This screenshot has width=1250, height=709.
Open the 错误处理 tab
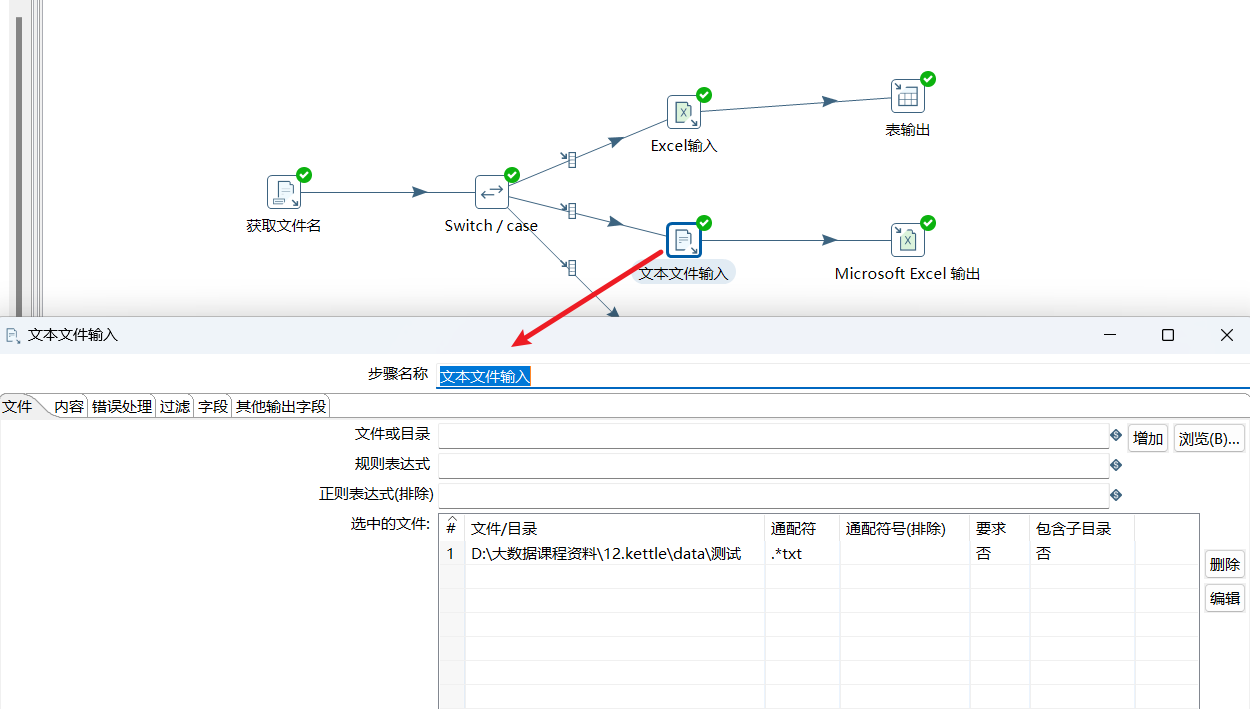click(x=122, y=406)
